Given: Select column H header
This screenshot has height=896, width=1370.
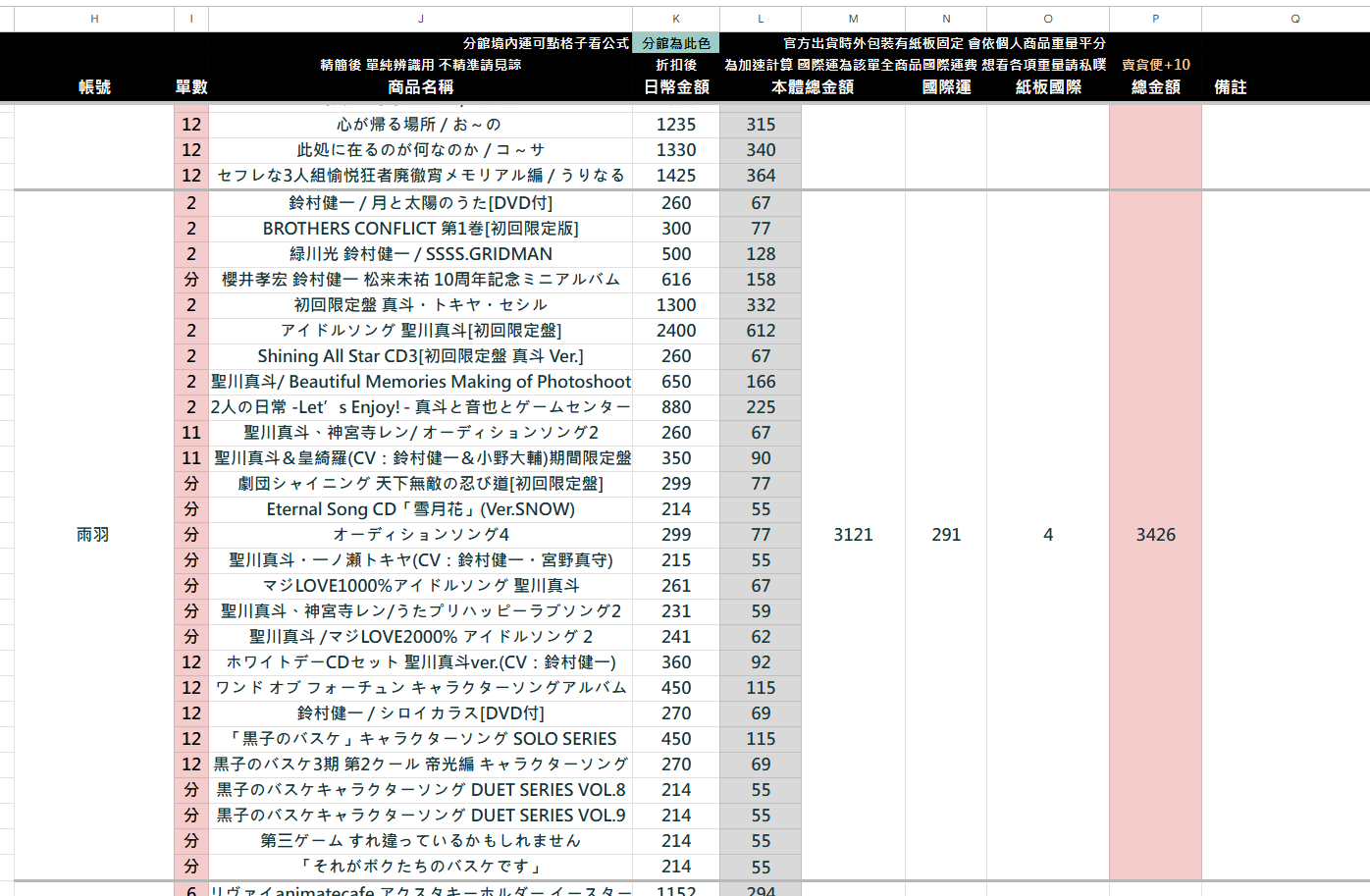Looking at the screenshot, I should pos(94,19).
